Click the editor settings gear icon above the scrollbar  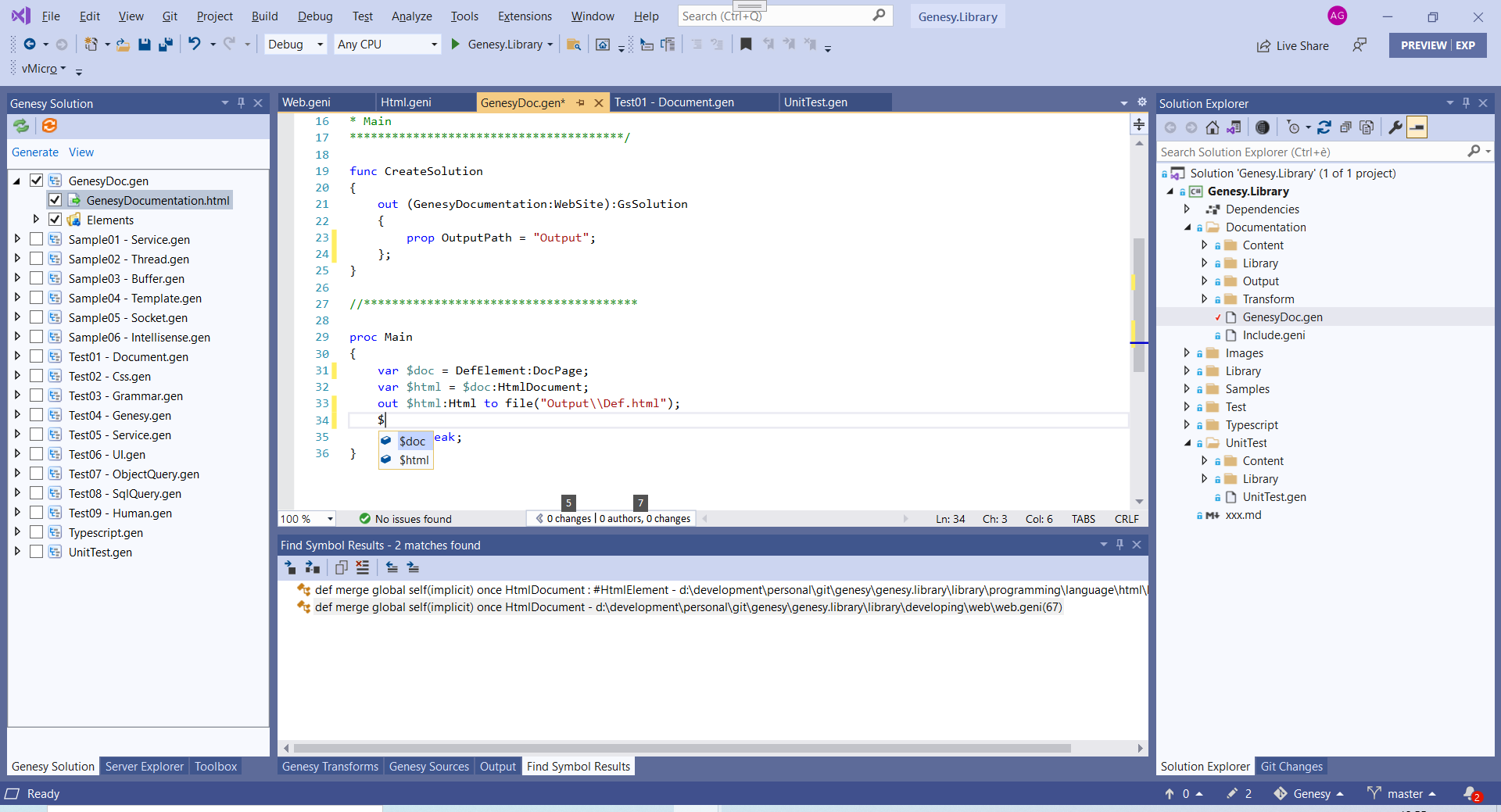(x=1141, y=102)
